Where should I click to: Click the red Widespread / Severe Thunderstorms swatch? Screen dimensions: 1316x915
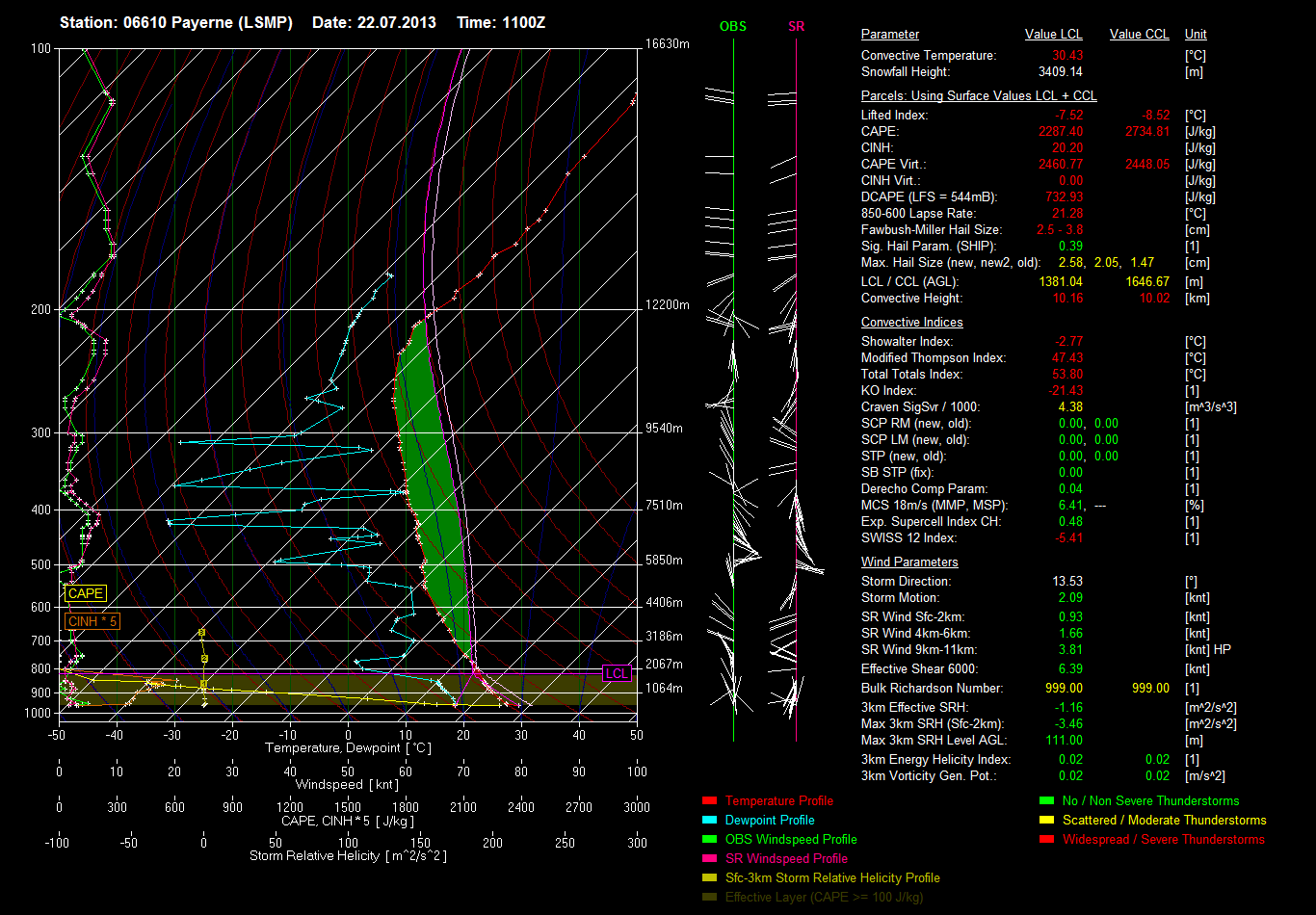tap(1046, 840)
